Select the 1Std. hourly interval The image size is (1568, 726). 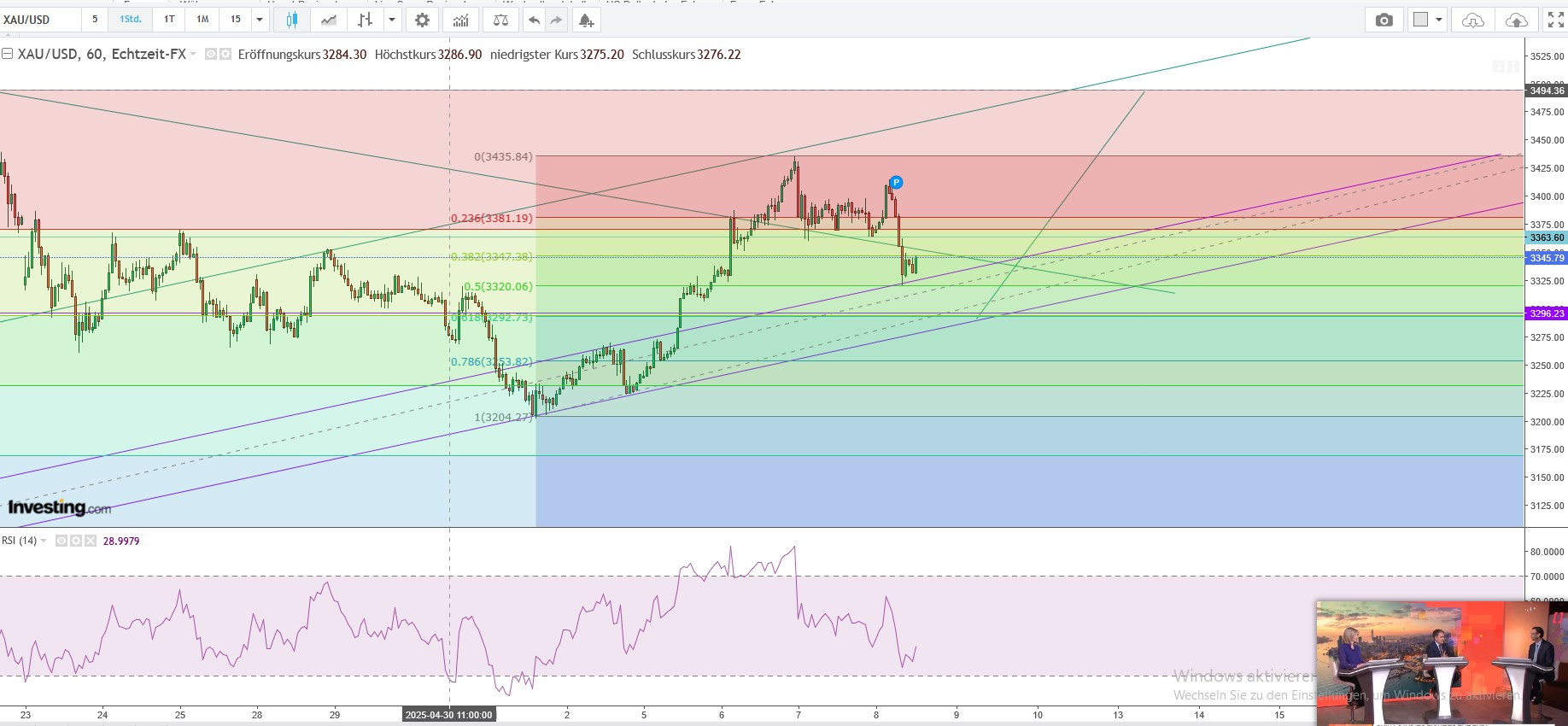tap(131, 19)
